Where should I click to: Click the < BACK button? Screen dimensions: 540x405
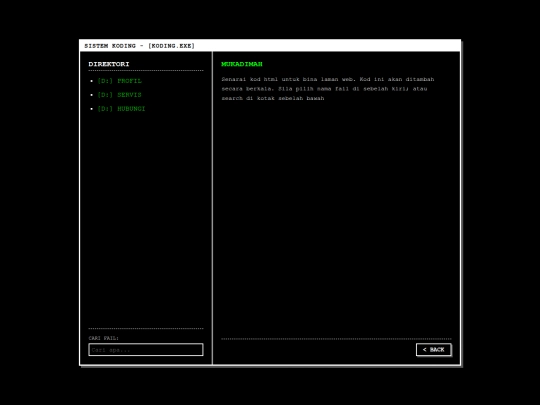(434, 350)
